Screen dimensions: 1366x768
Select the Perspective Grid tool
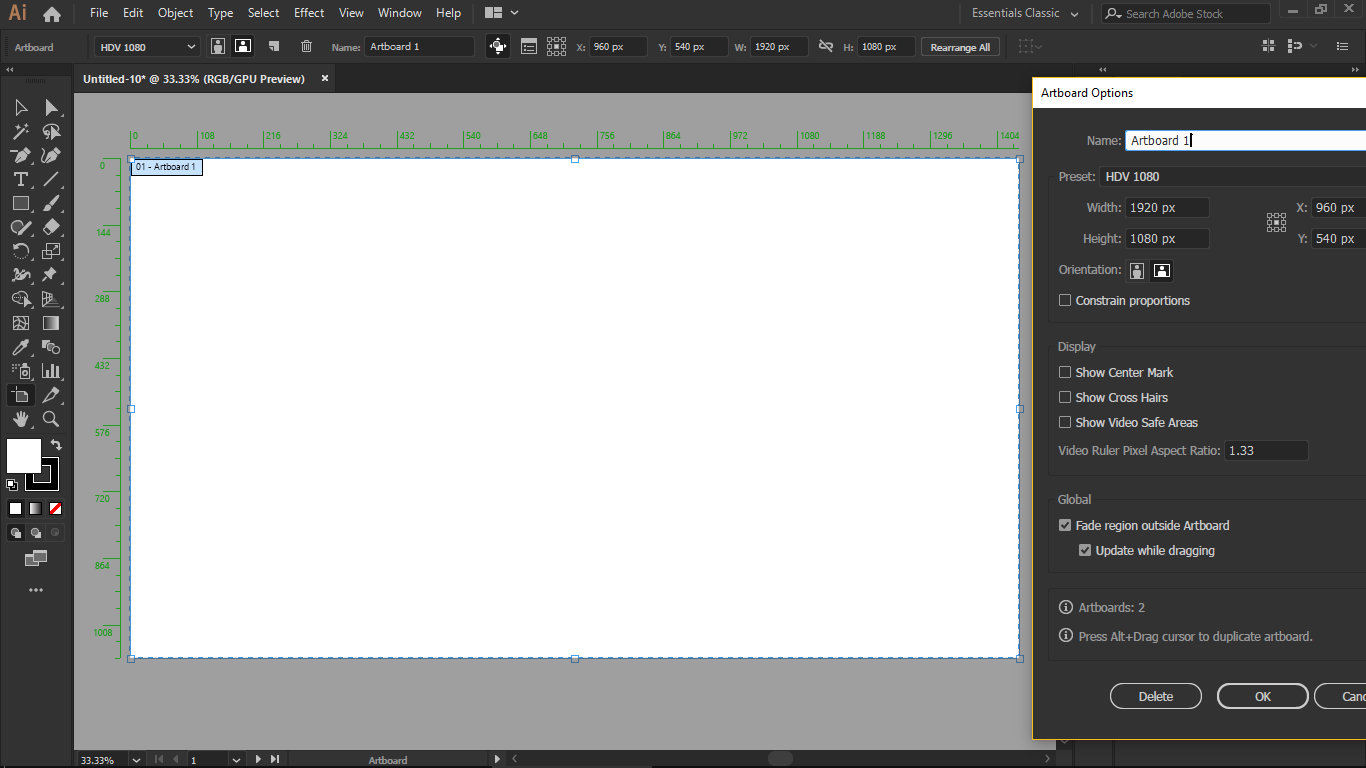(51, 299)
